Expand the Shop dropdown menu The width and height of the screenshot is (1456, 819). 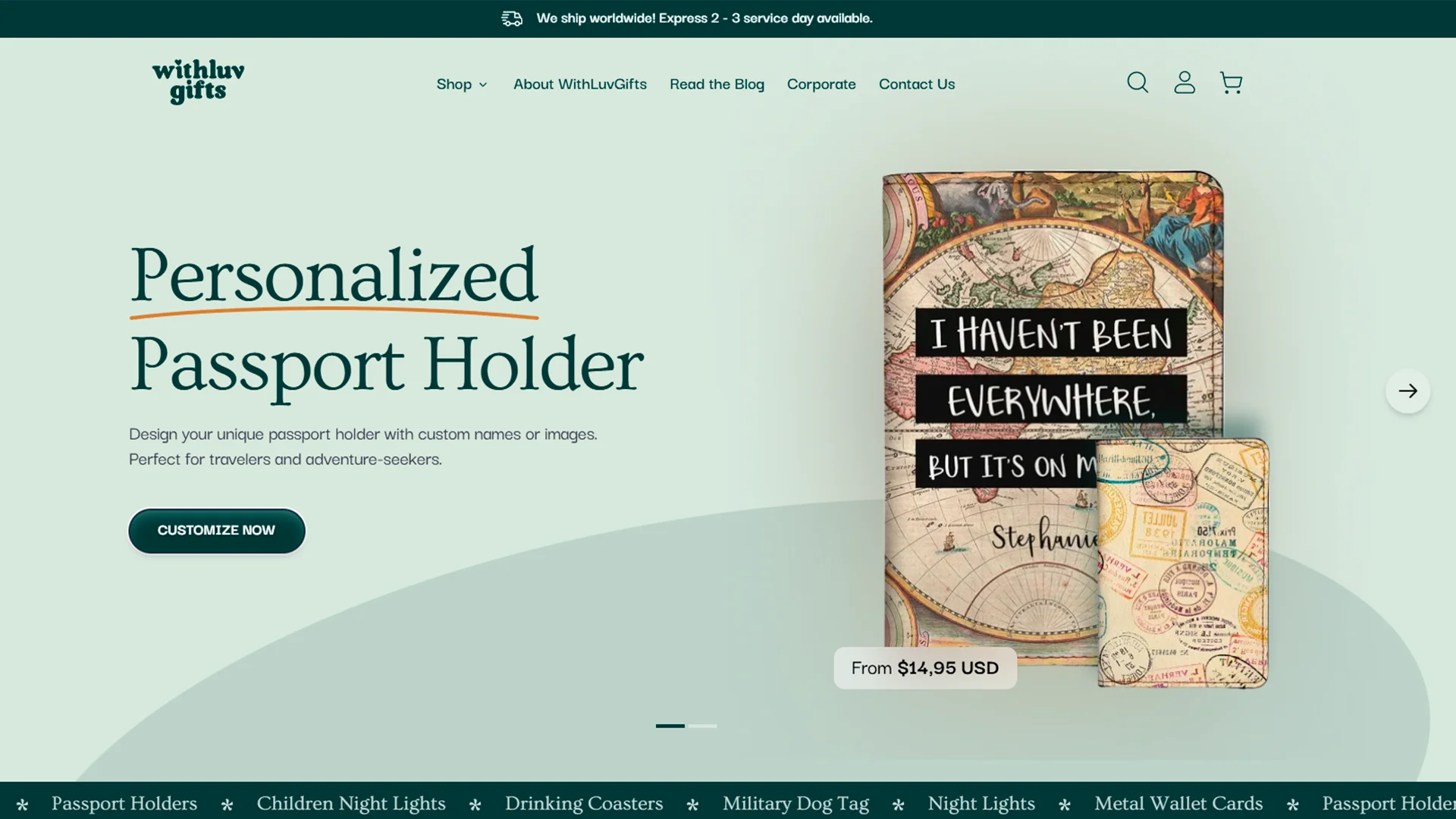pos(462,84)
